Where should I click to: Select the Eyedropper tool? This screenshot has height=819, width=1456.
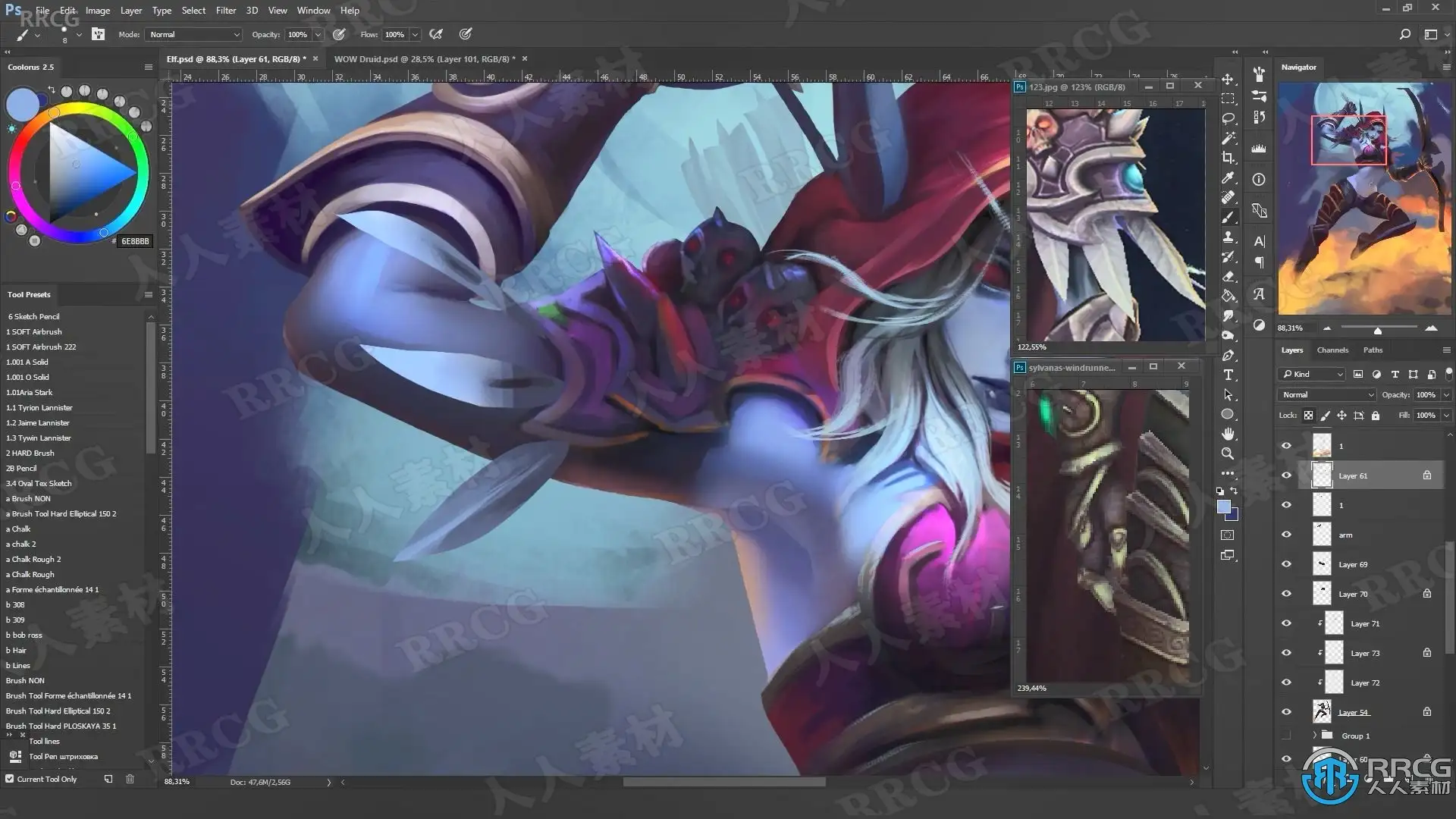click(x=1228, y=178)
